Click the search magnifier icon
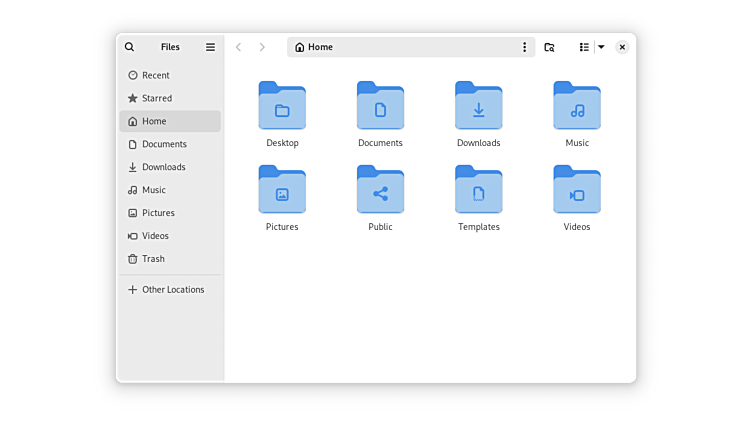 pos(129,47)
